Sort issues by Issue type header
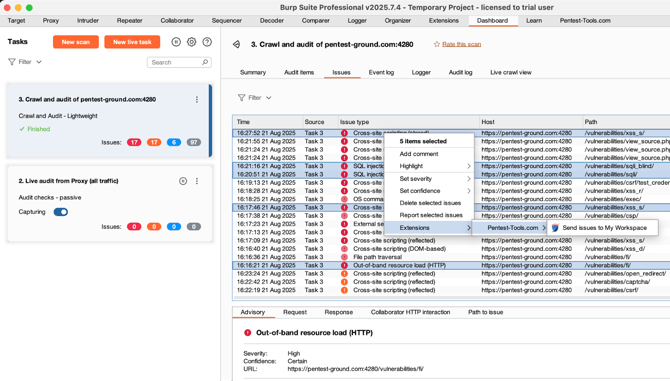 pyautogui.click(x=408, y=122)
